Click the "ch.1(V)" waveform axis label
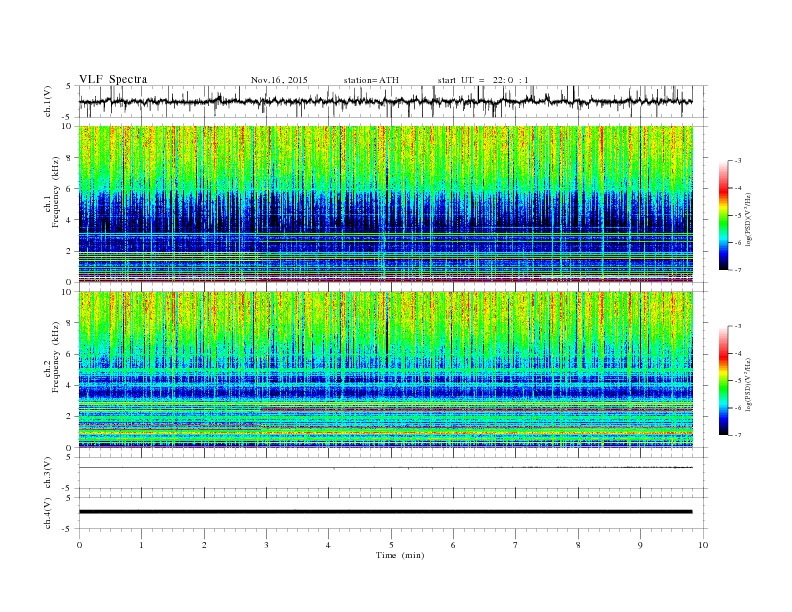The image size is (792, 612). (48, 101)
